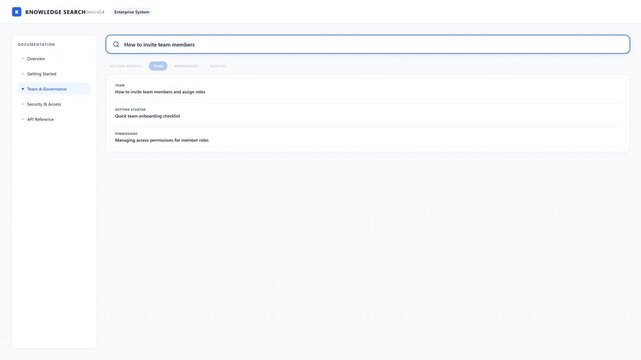Click the 'Docs v2.4' version label

click(95, 12)
